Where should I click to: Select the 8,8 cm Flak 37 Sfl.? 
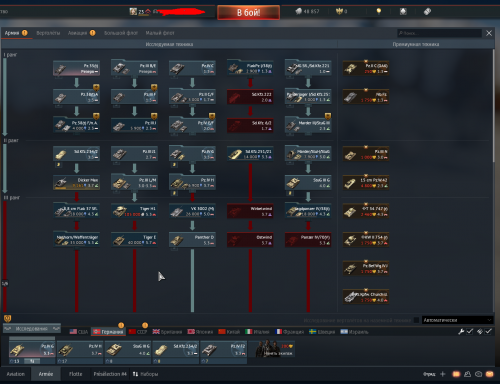click(x=76, y=212)
